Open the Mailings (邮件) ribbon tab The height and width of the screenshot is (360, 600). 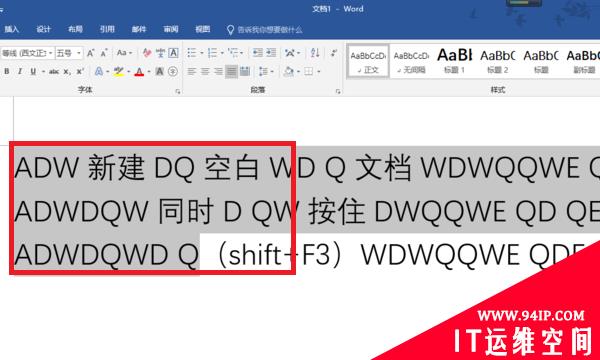[139, 29]
